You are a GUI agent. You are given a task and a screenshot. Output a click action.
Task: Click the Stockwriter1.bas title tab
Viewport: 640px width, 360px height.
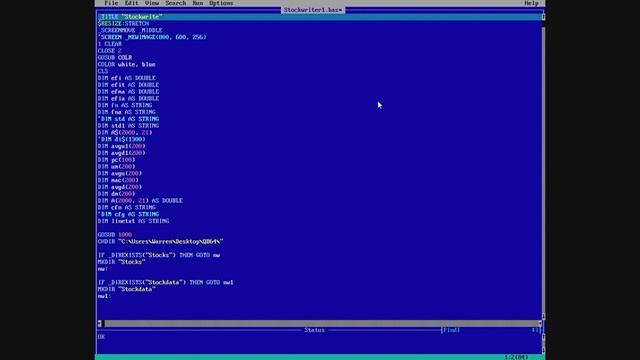pos(313,10)
